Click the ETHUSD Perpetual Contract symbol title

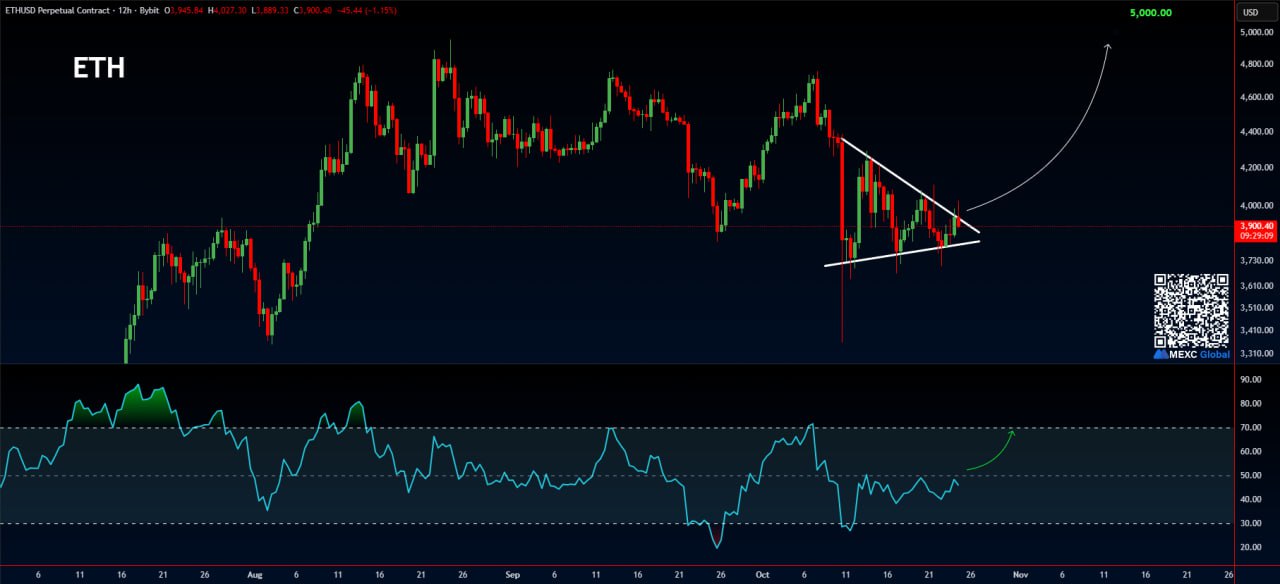[x=63, y=11]
